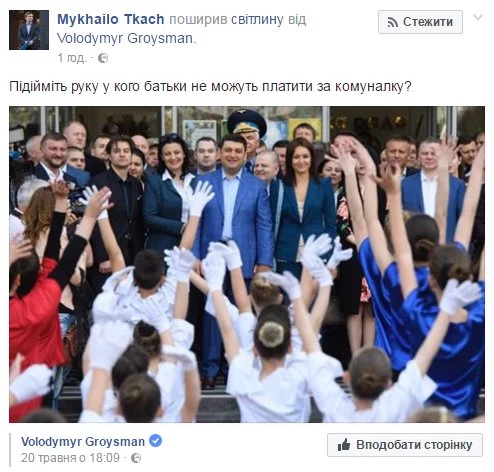The image size is (494, 472).
Task: Click the globe privacy icon beside 1 год.
Action: (103, 58)
